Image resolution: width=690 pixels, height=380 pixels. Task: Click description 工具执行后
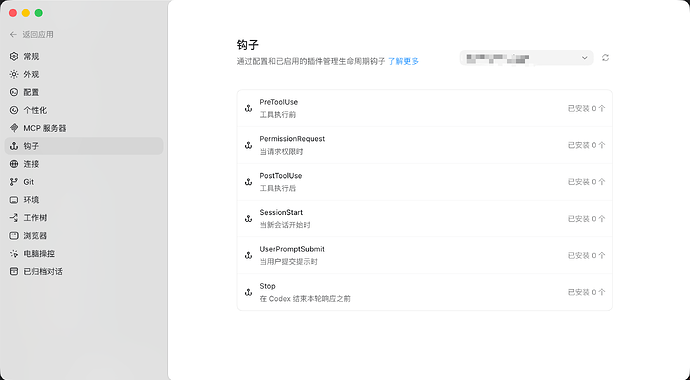tap(278, 188)
